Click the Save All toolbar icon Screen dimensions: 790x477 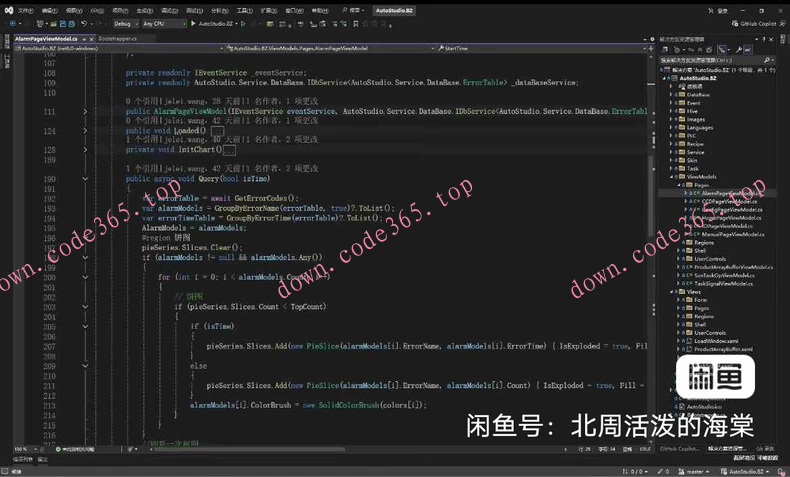point(72,24)
